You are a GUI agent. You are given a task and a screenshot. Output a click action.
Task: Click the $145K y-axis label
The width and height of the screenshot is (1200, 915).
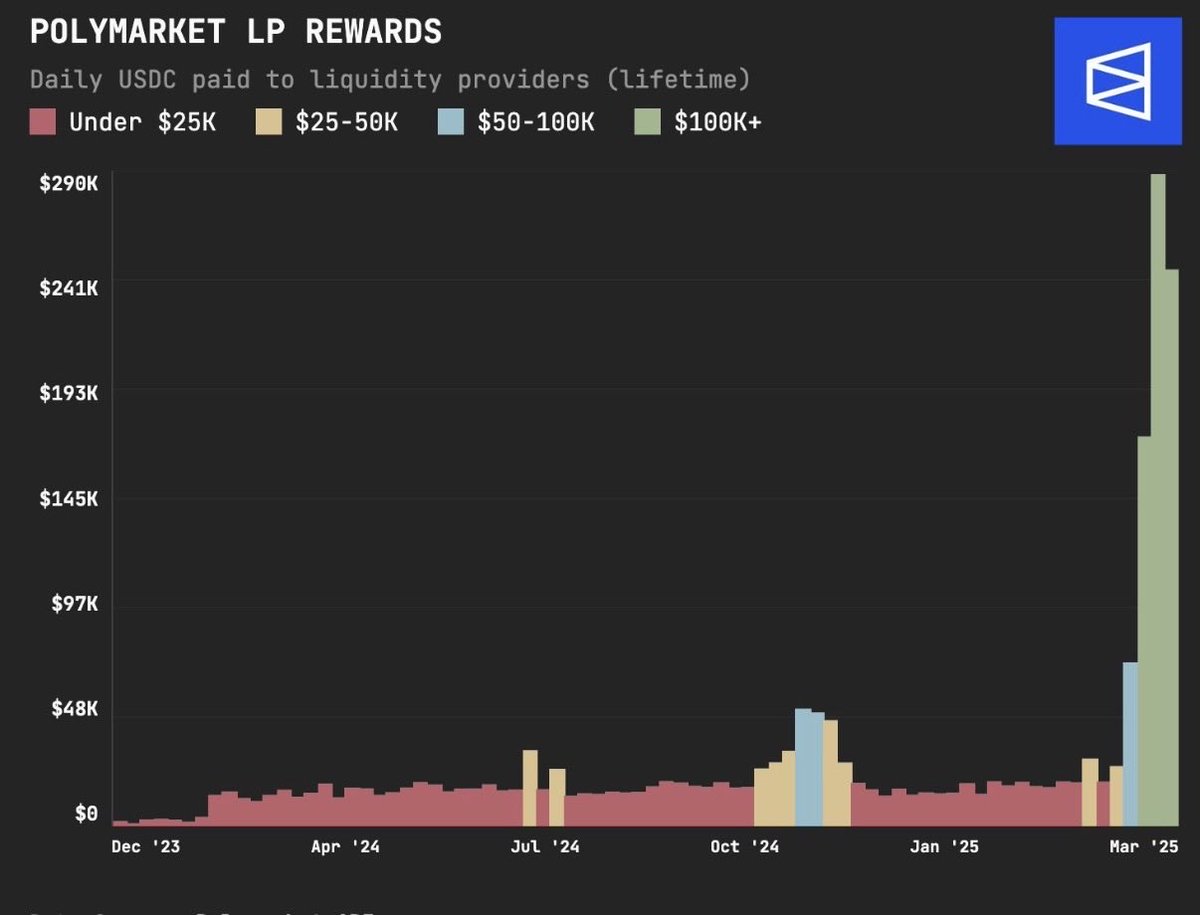pos(68,498)
